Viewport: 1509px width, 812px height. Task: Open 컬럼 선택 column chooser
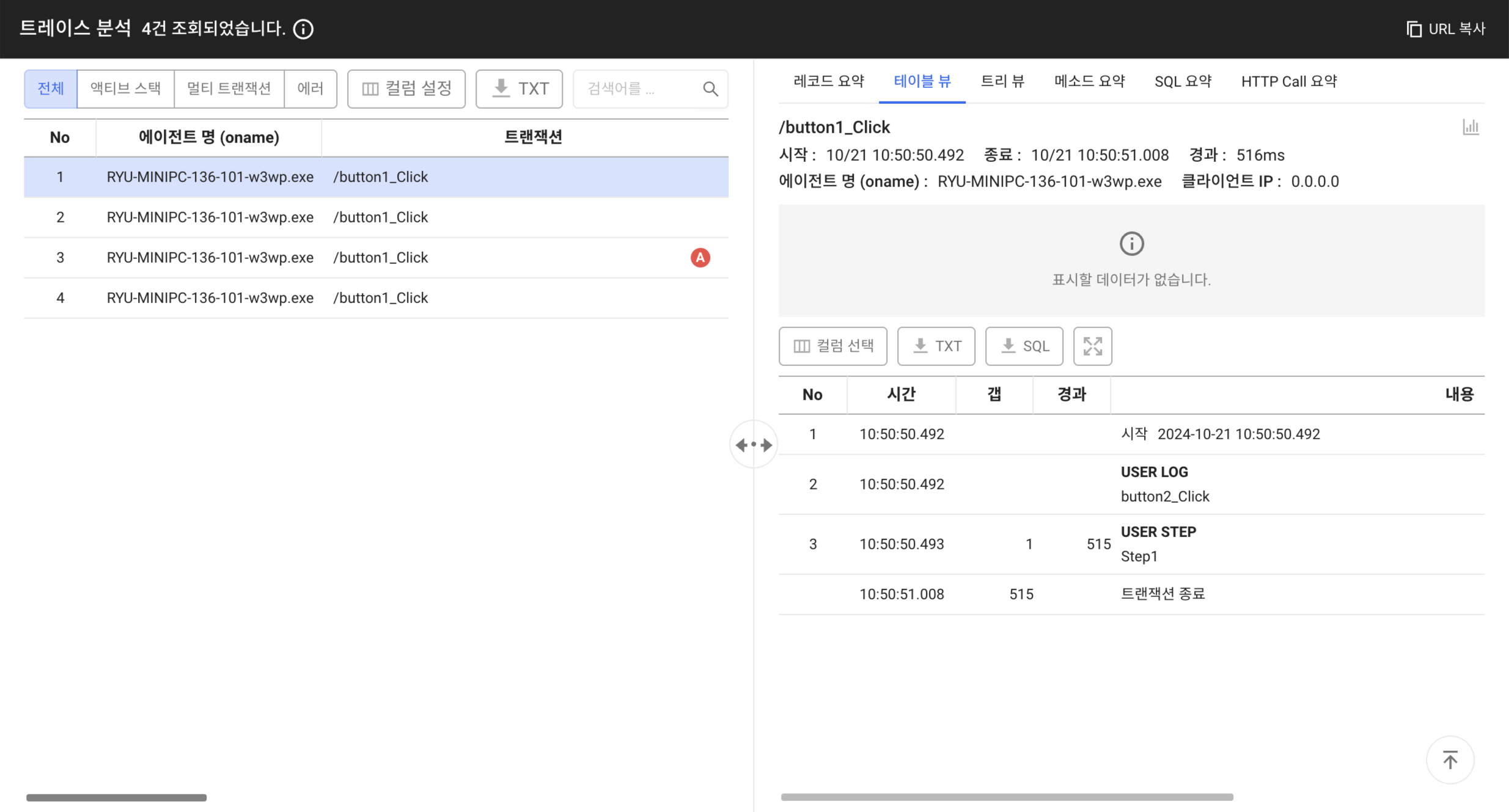[832, 346]
